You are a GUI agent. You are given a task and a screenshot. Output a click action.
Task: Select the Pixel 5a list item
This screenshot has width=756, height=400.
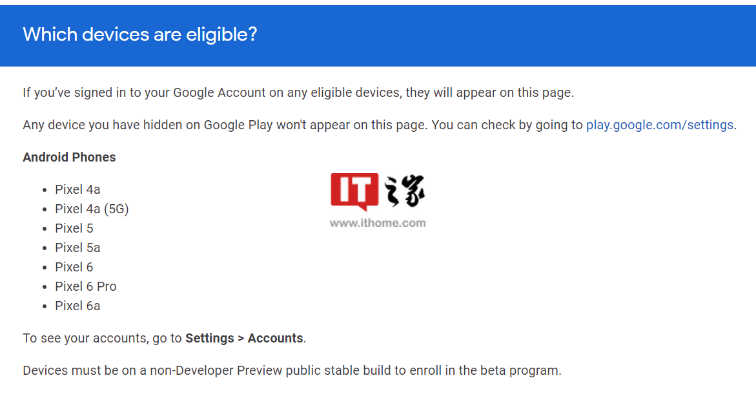click(x=77, y=247)
